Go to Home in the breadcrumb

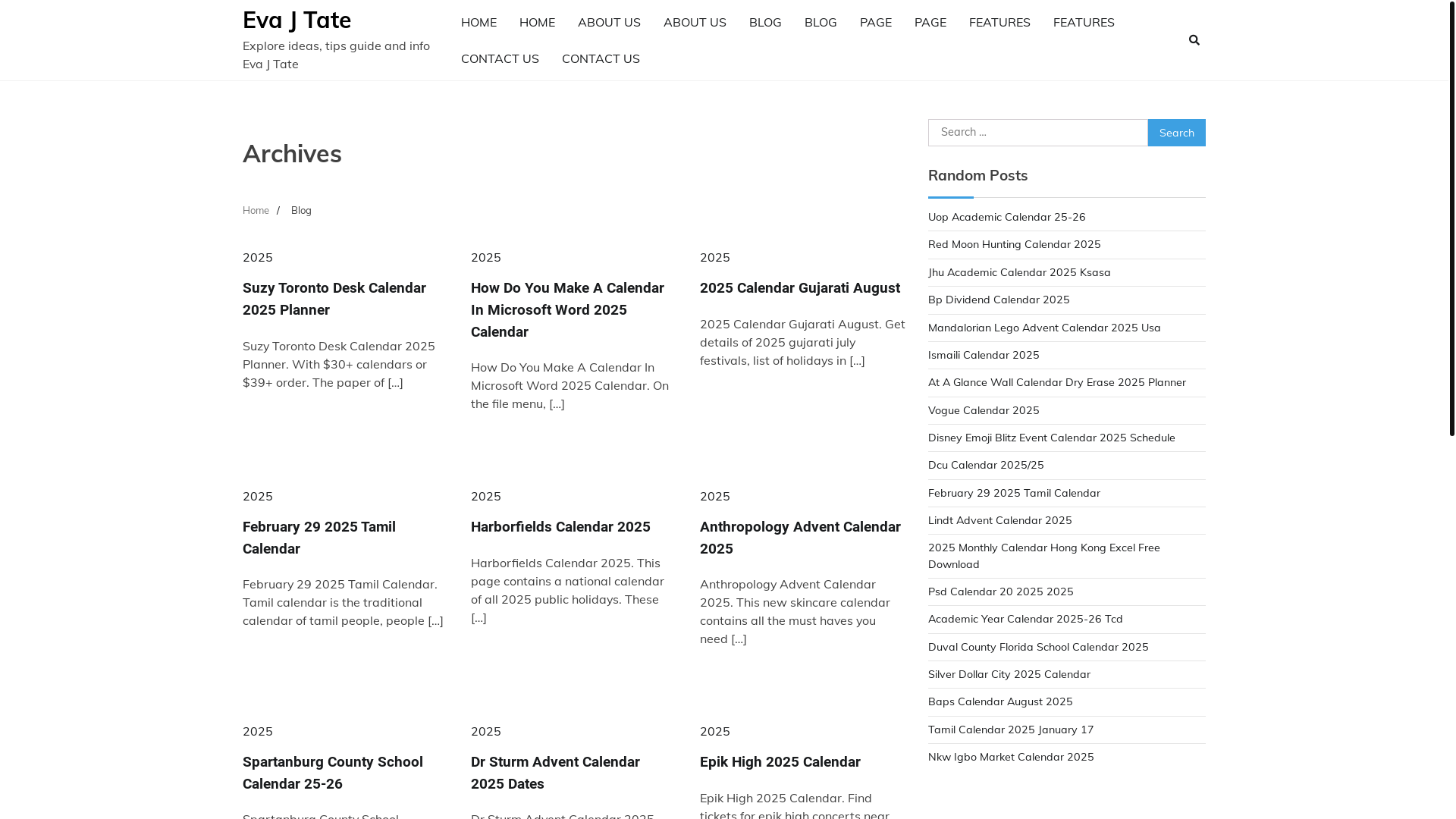[256, 210]
